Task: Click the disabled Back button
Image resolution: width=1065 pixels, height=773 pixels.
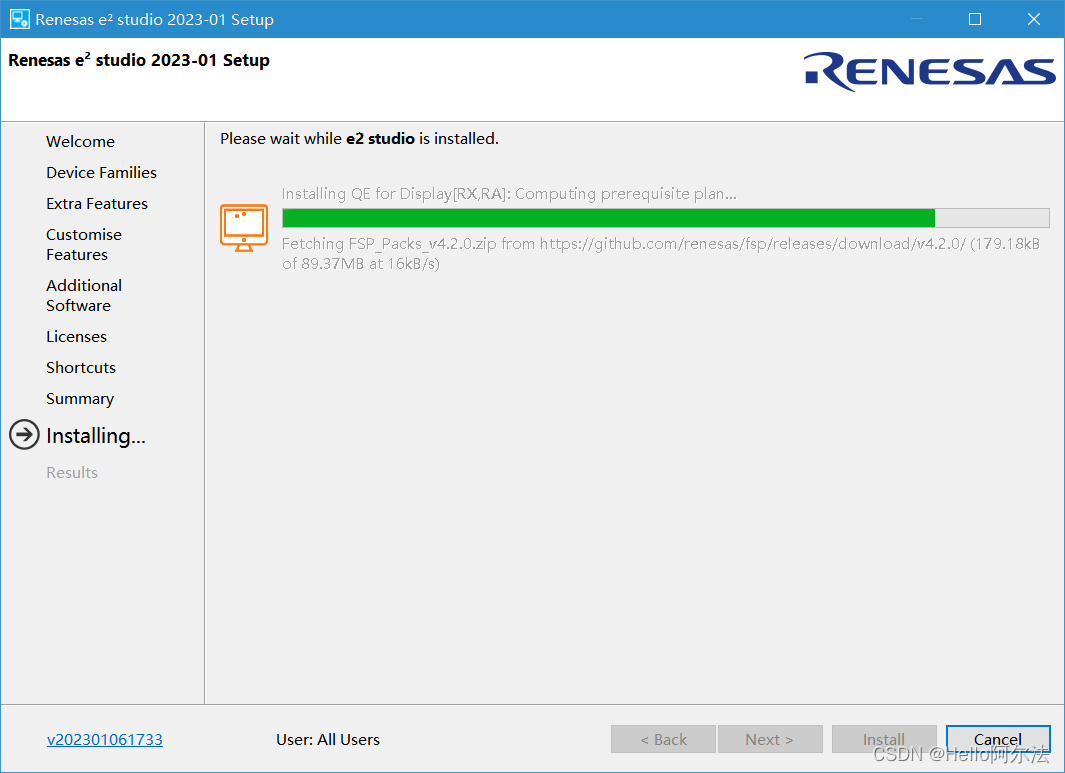Action: click(664, 739)
